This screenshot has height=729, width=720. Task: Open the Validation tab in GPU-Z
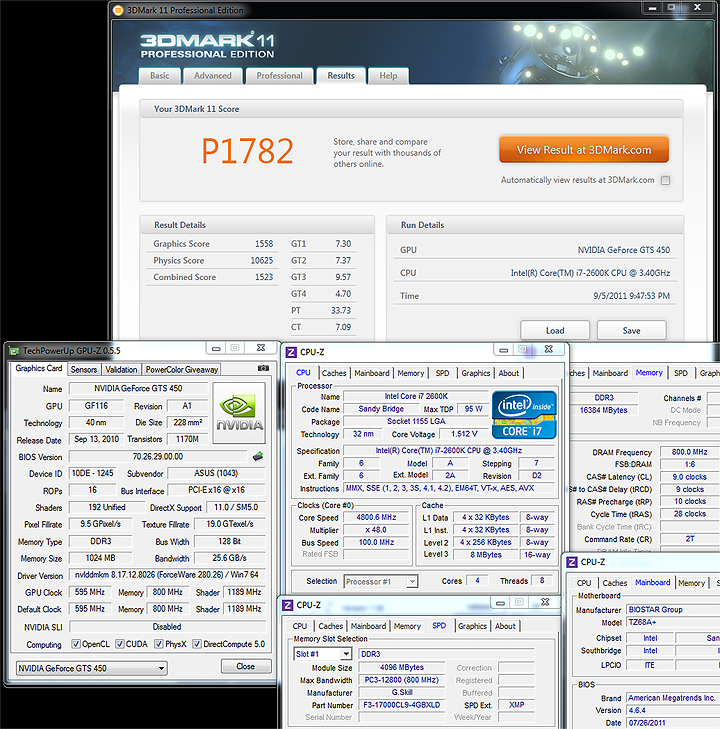click(121, 369)
